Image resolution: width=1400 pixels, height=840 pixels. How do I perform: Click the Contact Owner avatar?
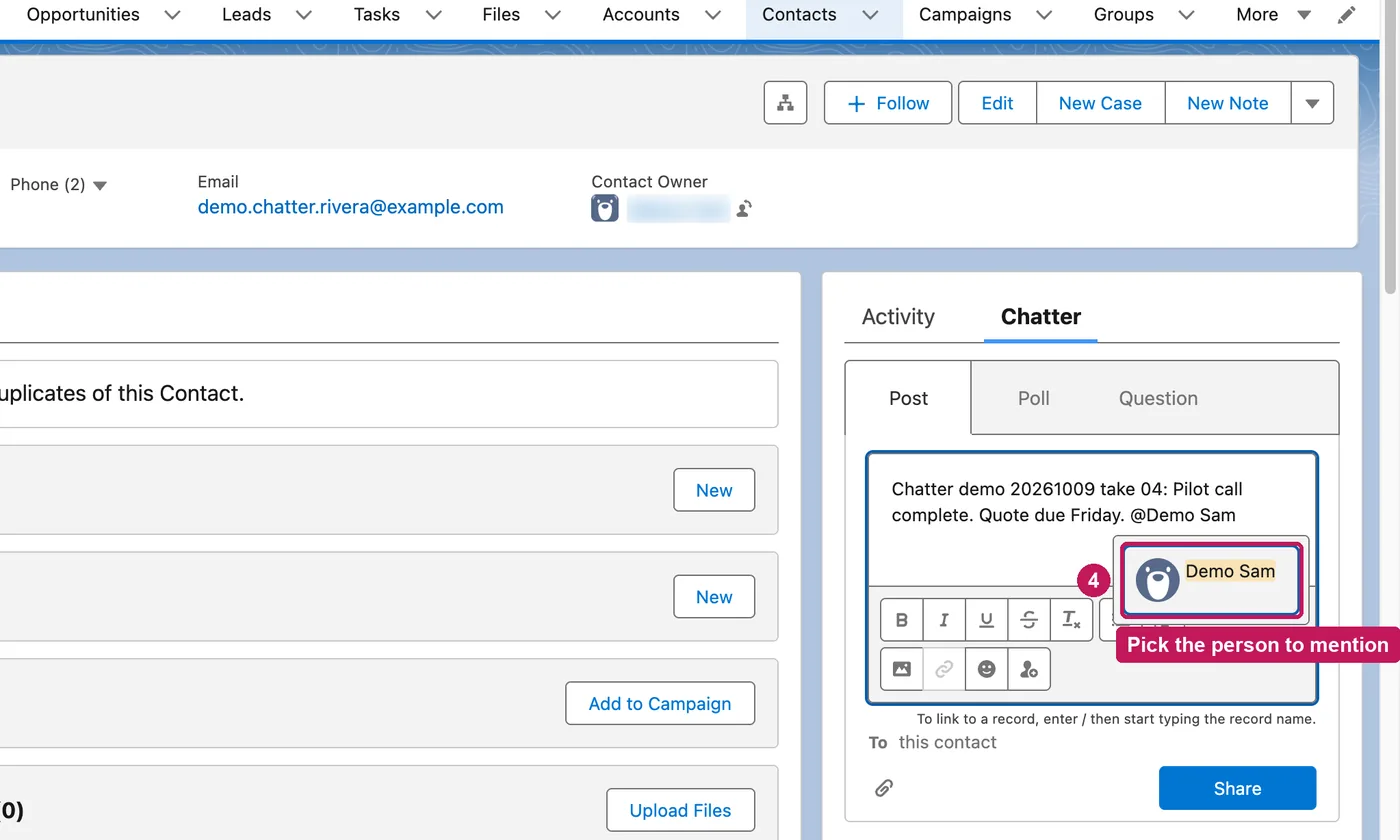[605, 208]
